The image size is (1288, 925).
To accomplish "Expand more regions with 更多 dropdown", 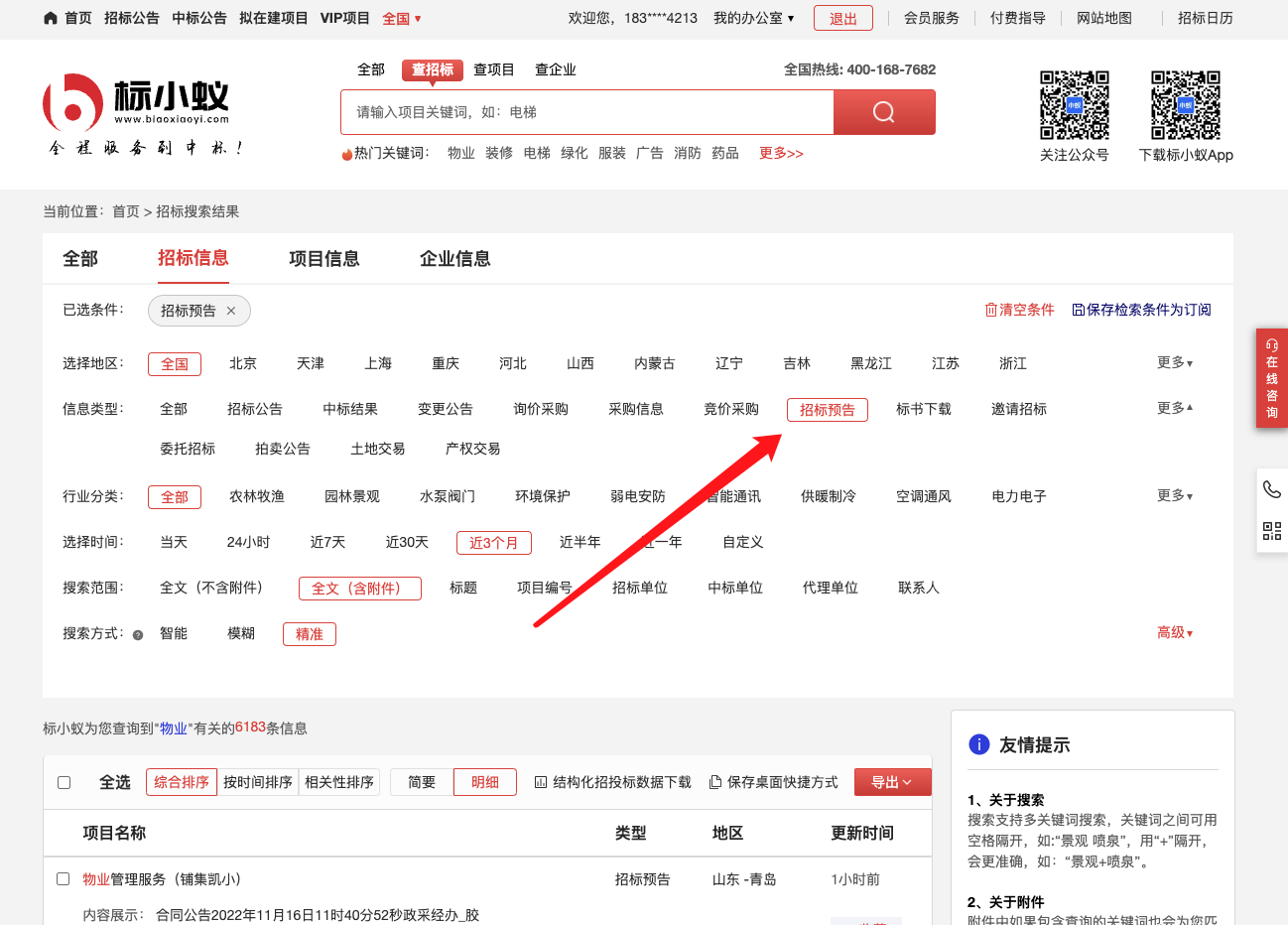I will pyautogui.click(x=1174, y=363).
